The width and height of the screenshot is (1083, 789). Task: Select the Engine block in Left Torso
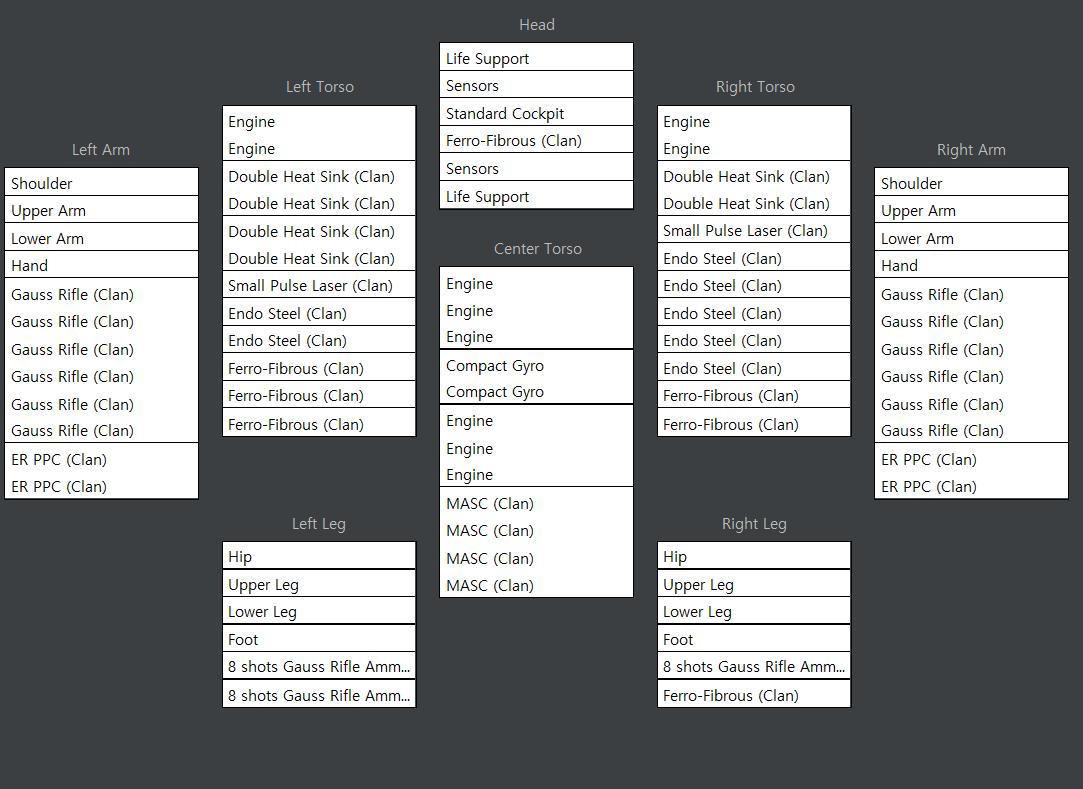pyautogui.click(x=319, y=135)
